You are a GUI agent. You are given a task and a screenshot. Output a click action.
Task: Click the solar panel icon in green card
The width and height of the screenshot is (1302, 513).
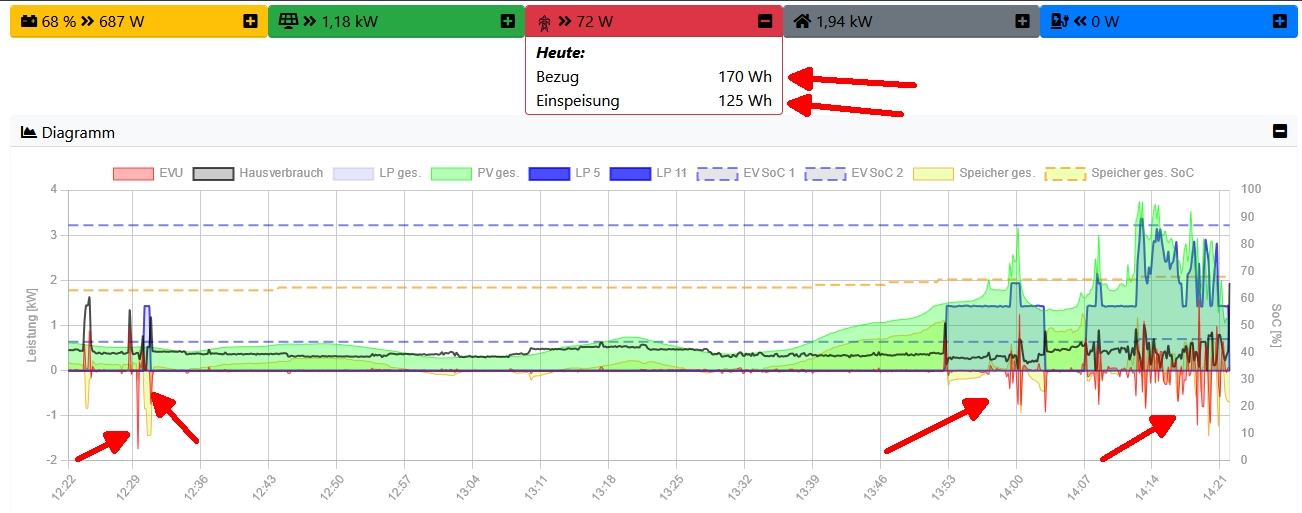pyautogui.click(x=288, y=21)
